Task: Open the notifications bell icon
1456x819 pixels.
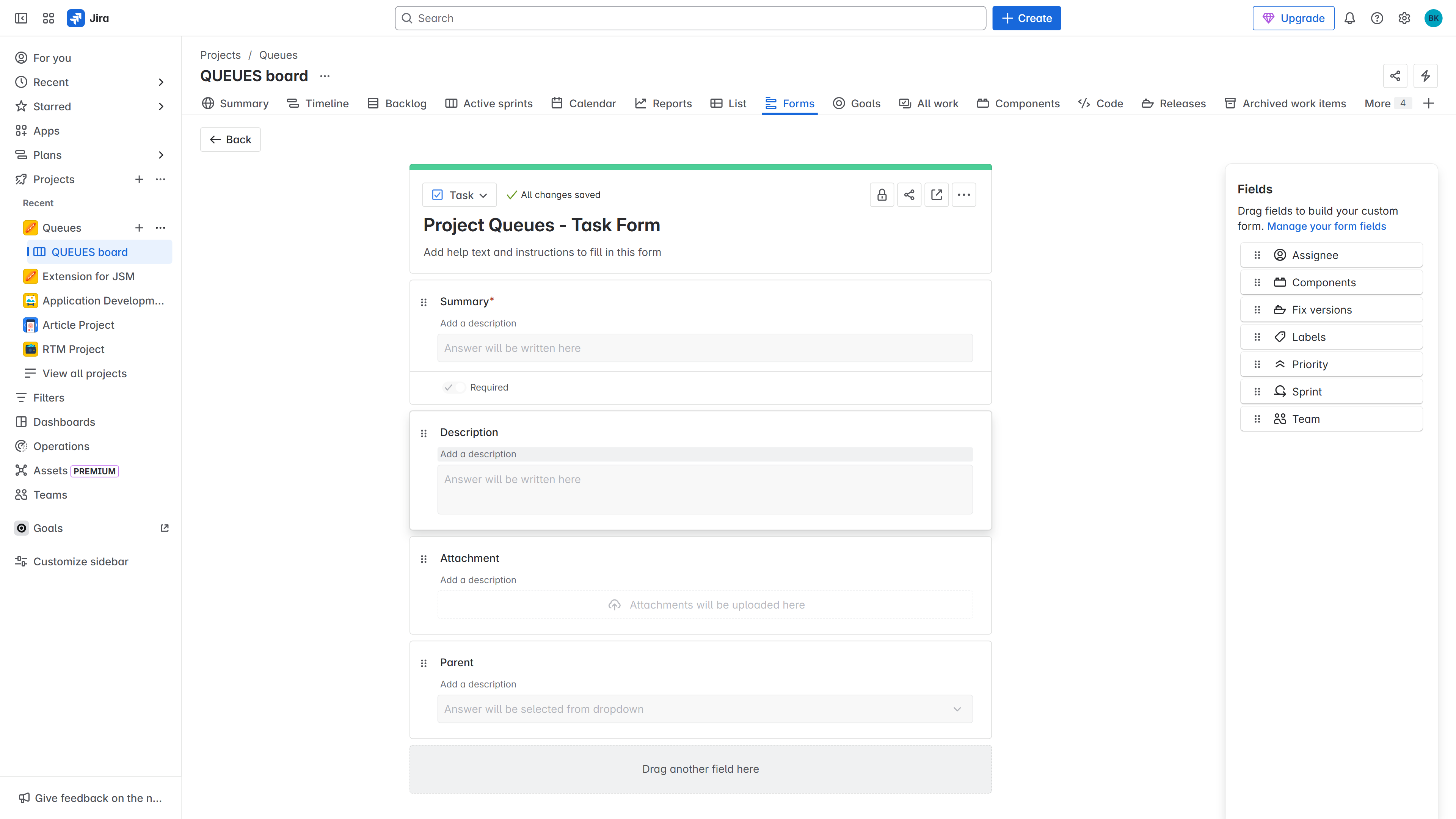Action: pyautogui.click(x=1349, y=18)
